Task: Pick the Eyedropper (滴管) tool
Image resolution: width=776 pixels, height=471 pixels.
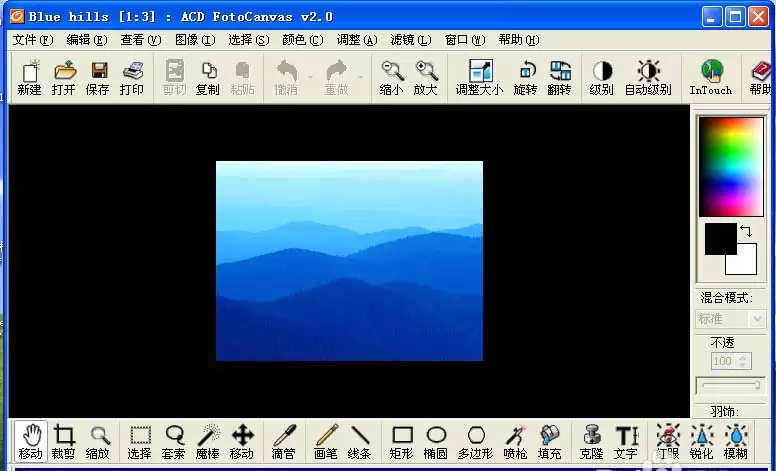Action: pyautogui.click(x=284, y=441)
